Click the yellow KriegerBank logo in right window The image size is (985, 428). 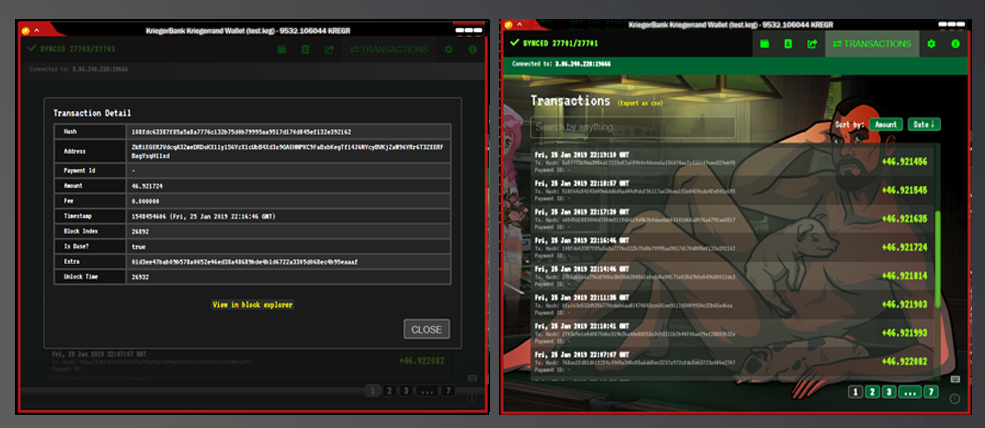pos(509,25)
